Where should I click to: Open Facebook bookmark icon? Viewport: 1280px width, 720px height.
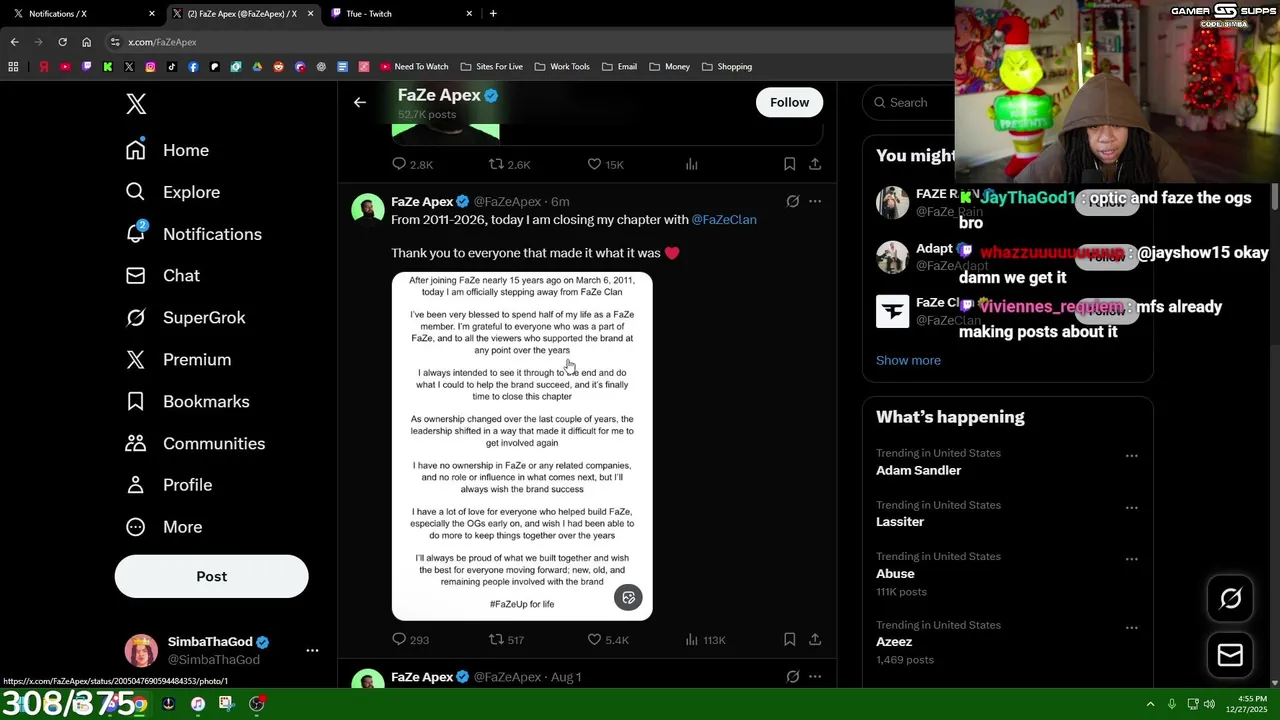pyautogui.click(x=193, y=66)
